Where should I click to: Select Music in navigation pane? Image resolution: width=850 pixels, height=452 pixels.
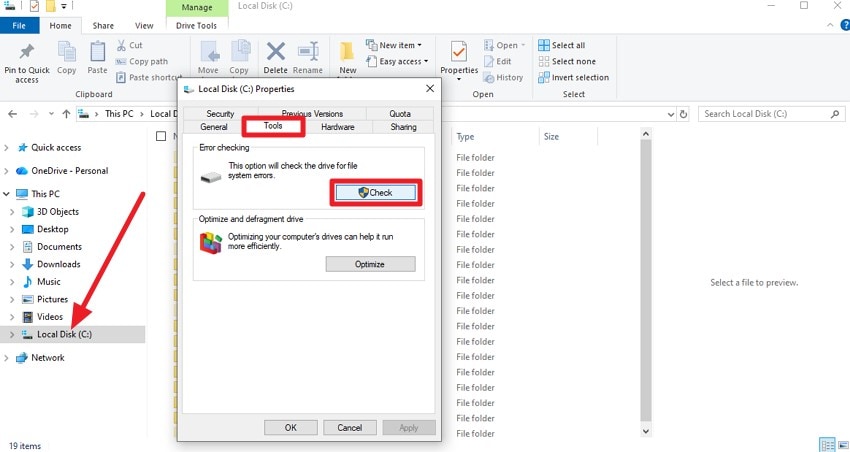coord(48,282)
